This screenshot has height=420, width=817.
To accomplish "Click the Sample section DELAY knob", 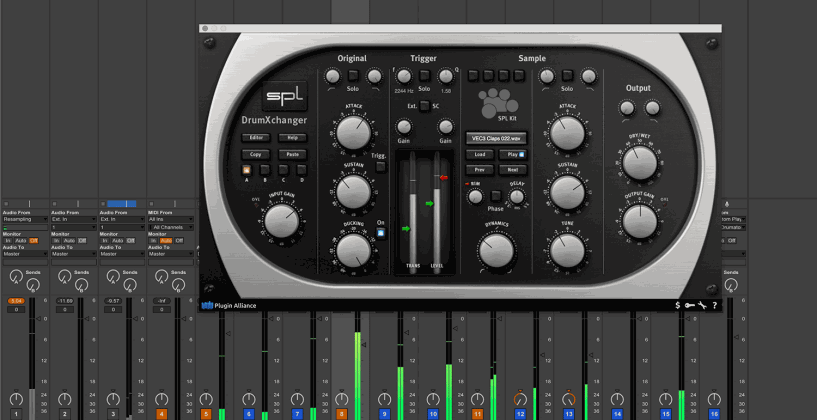I will (516, 196).
